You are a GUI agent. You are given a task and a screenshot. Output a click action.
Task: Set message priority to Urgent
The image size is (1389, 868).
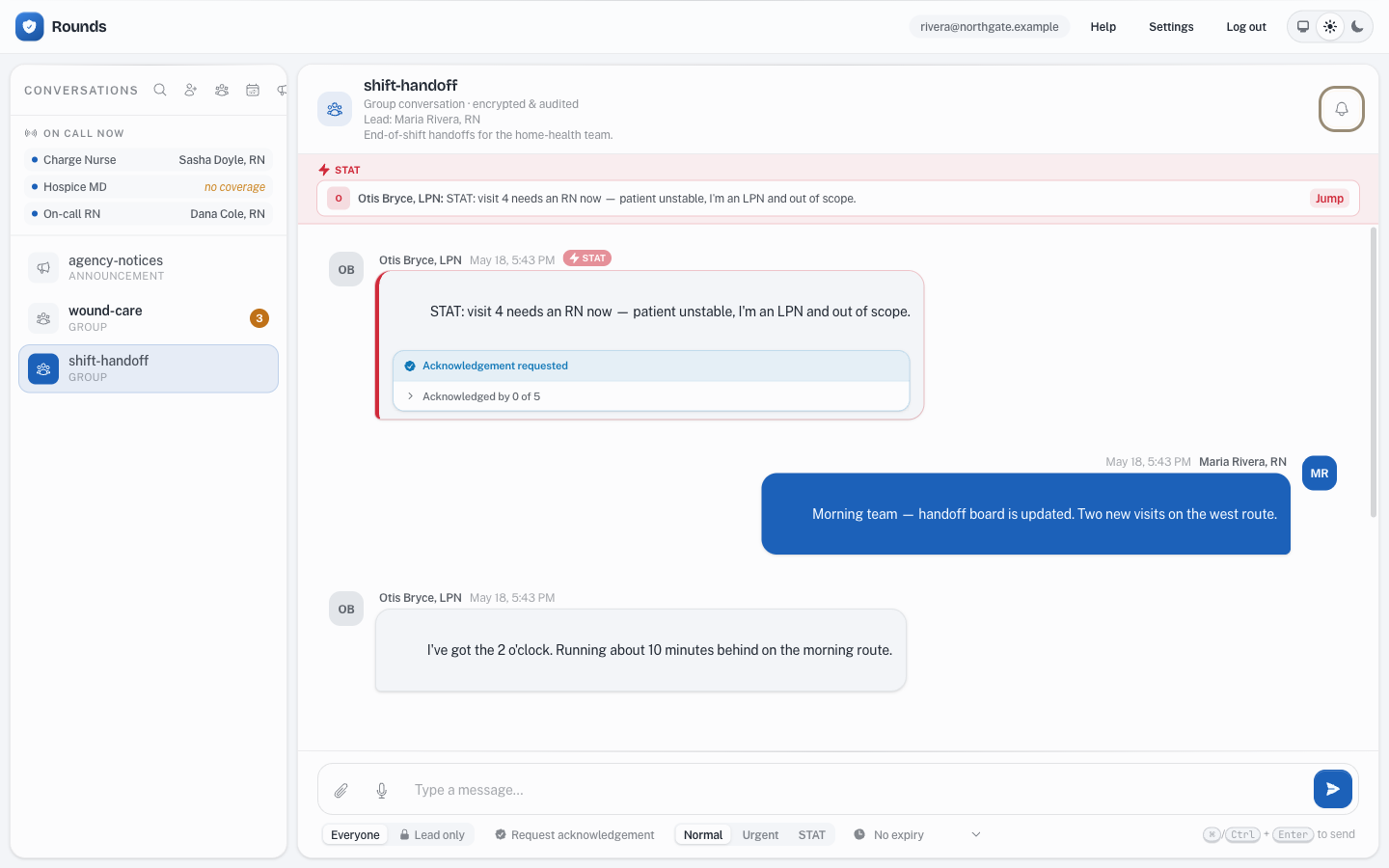pos(760,835)
